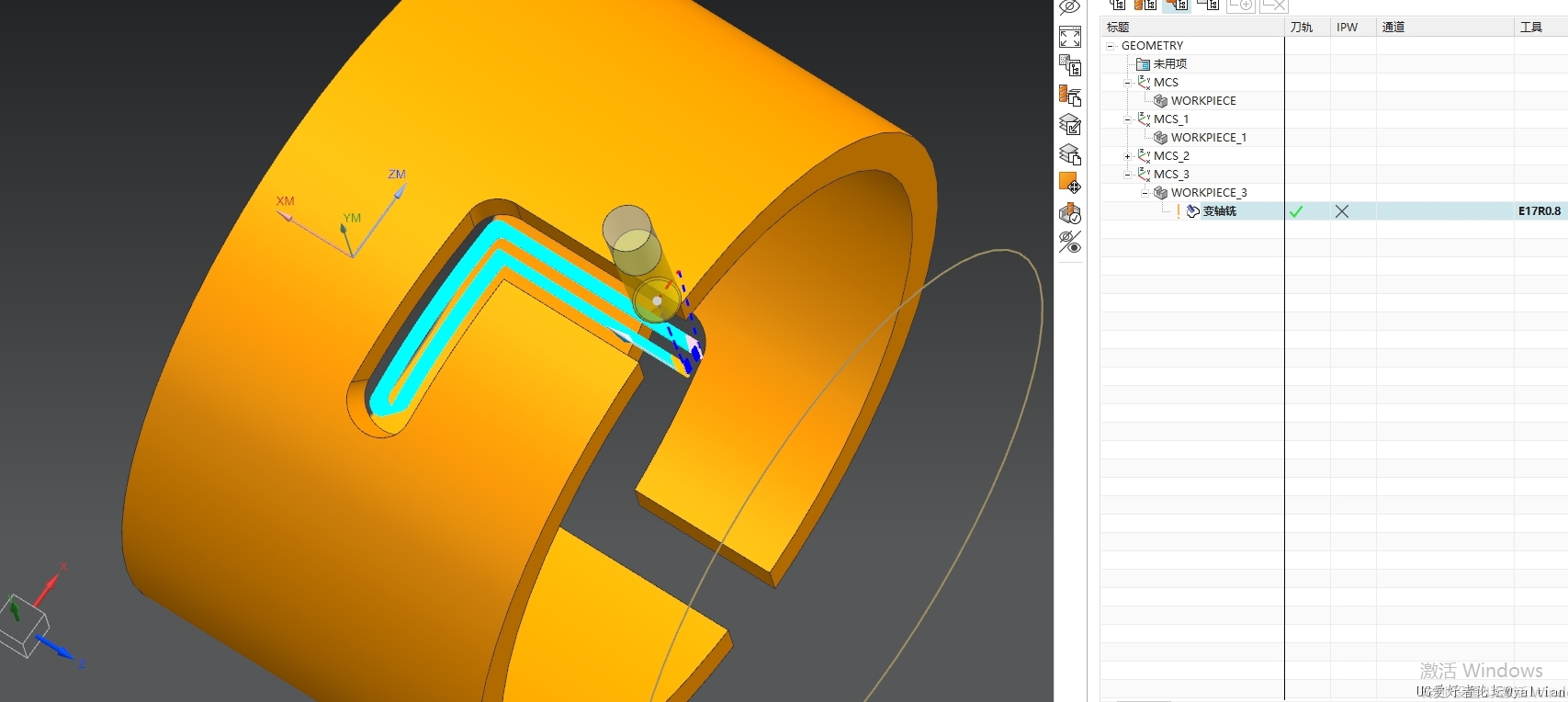1568x702 pixels.
Task: Click the orange tool navigator view icon
Action: click(1145, 5)
